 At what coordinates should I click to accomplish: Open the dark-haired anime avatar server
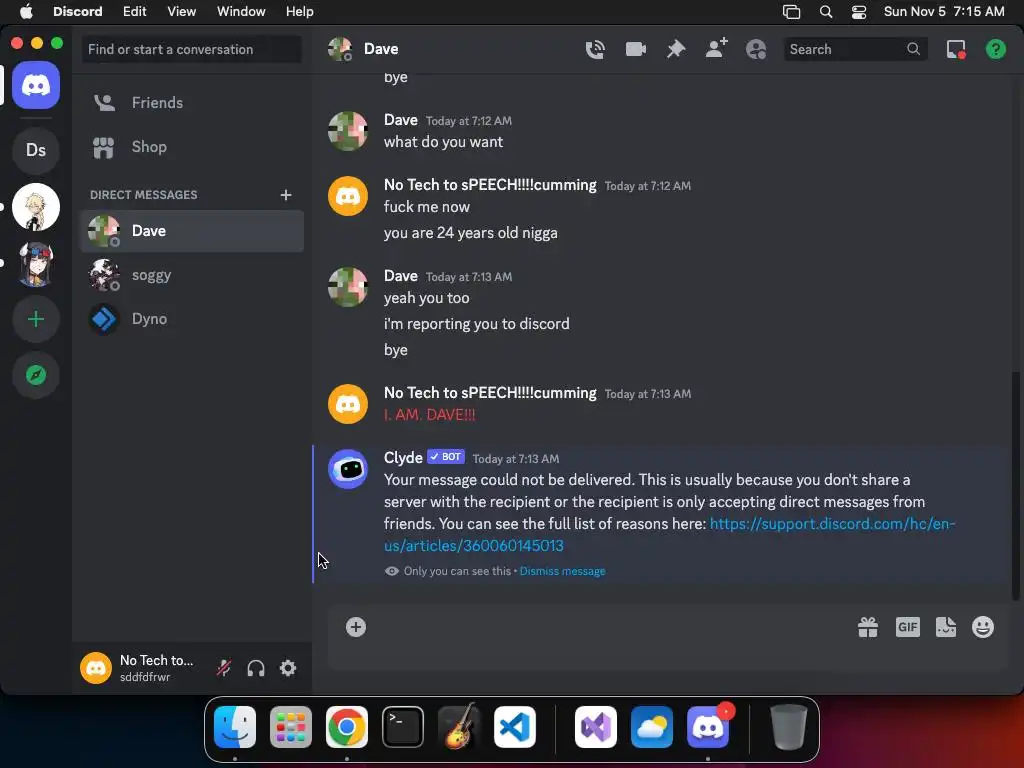tap(36, 264)
